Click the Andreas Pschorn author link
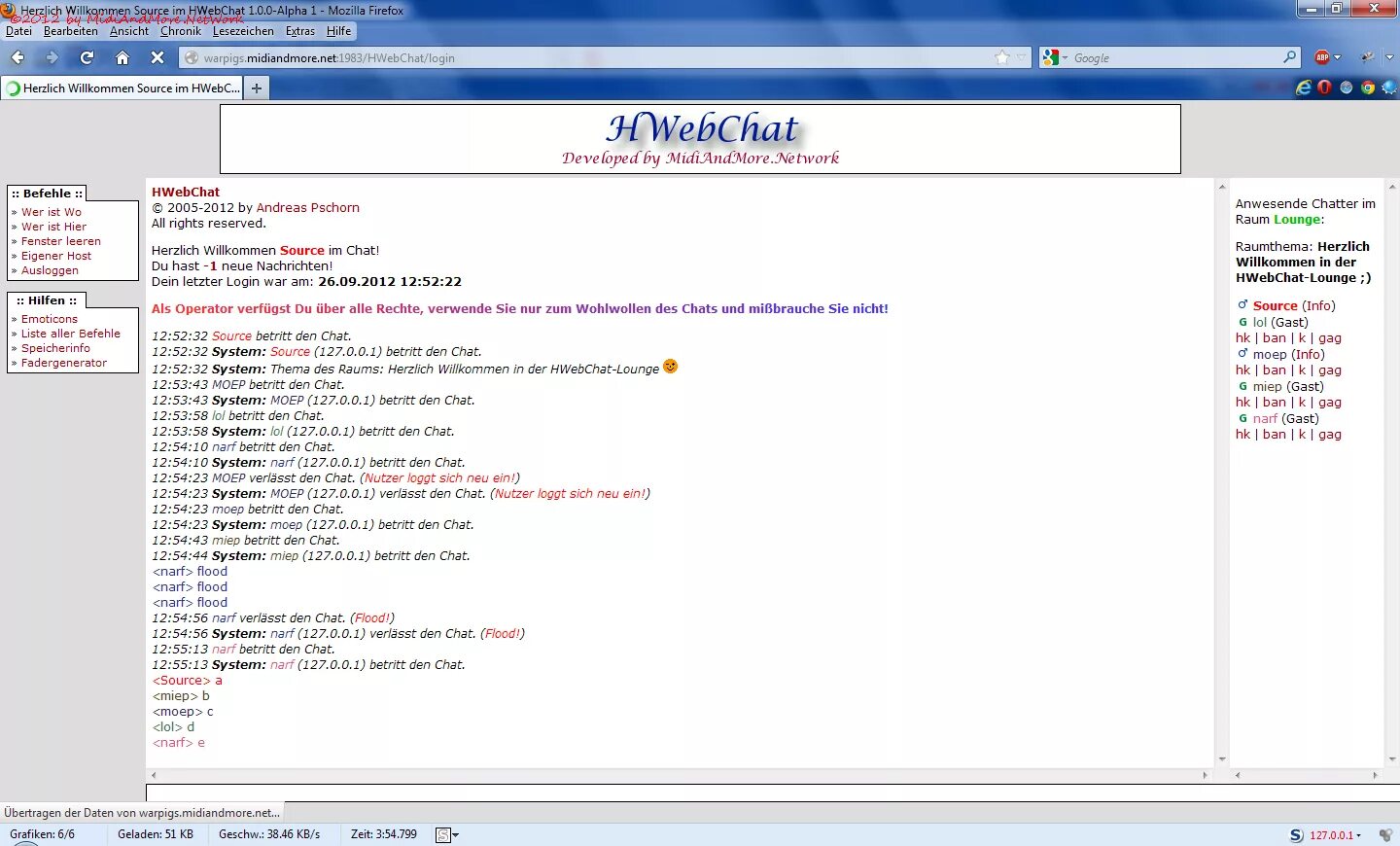Viewport: 1400px width, 846px height. (308, 208)
